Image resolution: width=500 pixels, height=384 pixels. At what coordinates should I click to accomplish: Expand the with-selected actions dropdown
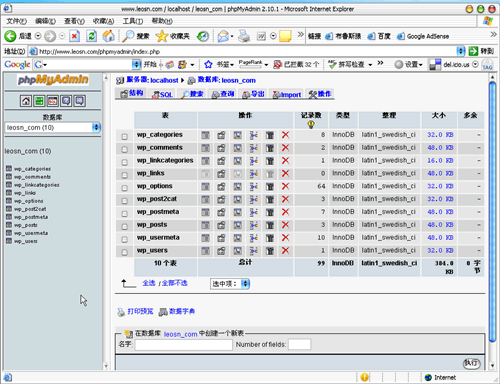click(x=230, y=284)
